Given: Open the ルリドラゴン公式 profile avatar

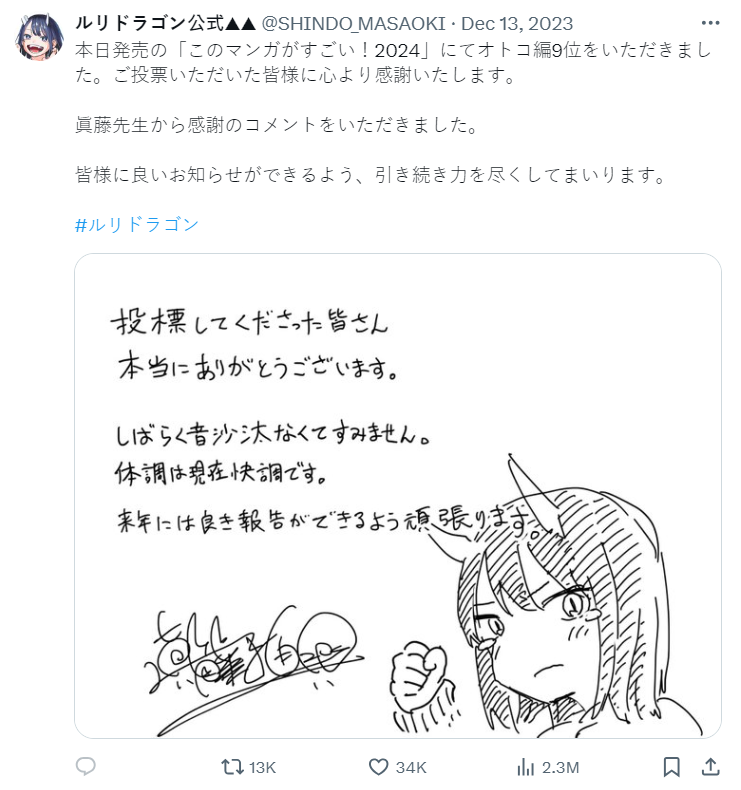Looking at the screenshot, I should tap(39, 37).
